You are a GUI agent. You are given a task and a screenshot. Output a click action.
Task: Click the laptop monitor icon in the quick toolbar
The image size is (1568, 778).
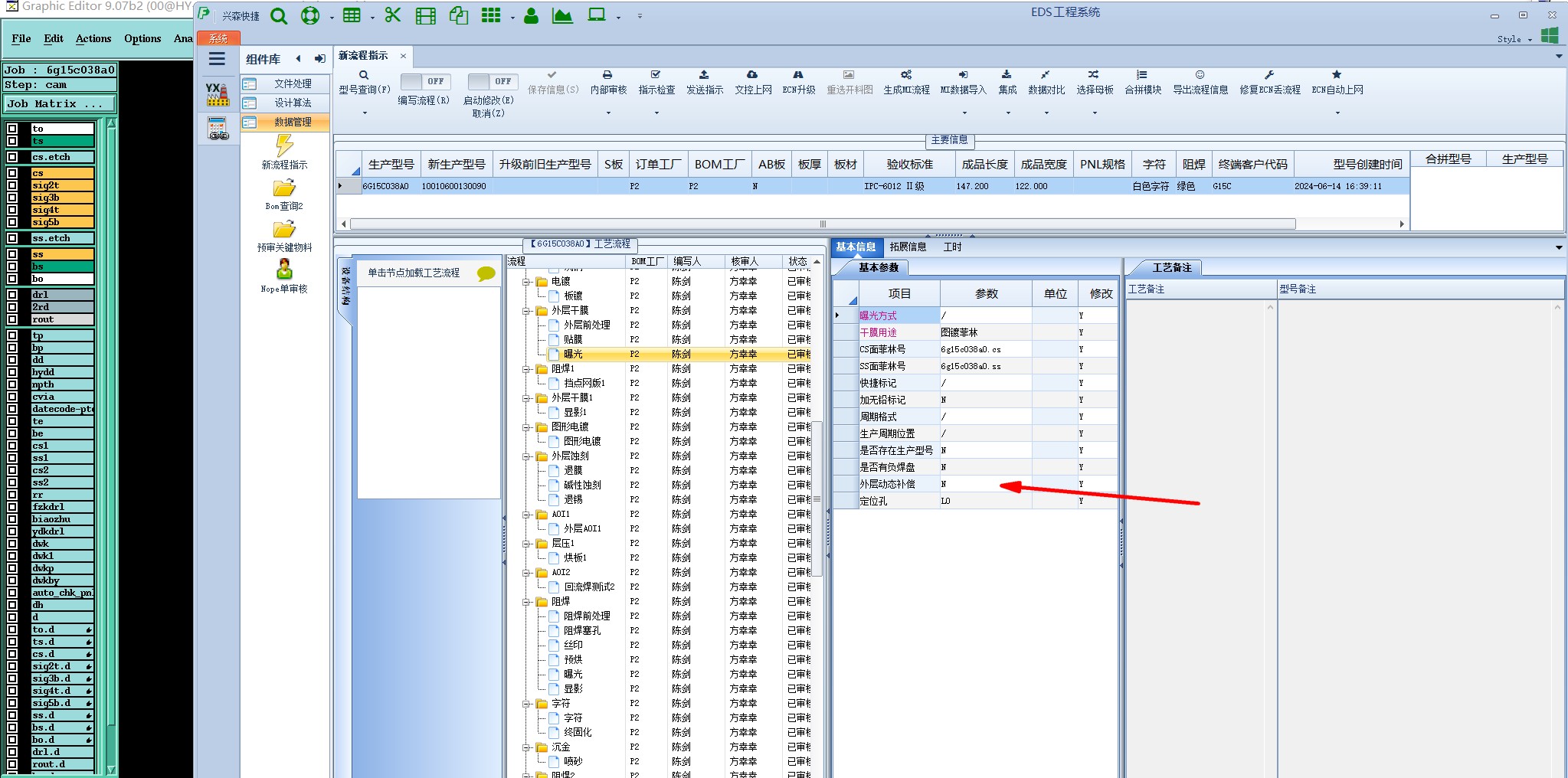597,15
